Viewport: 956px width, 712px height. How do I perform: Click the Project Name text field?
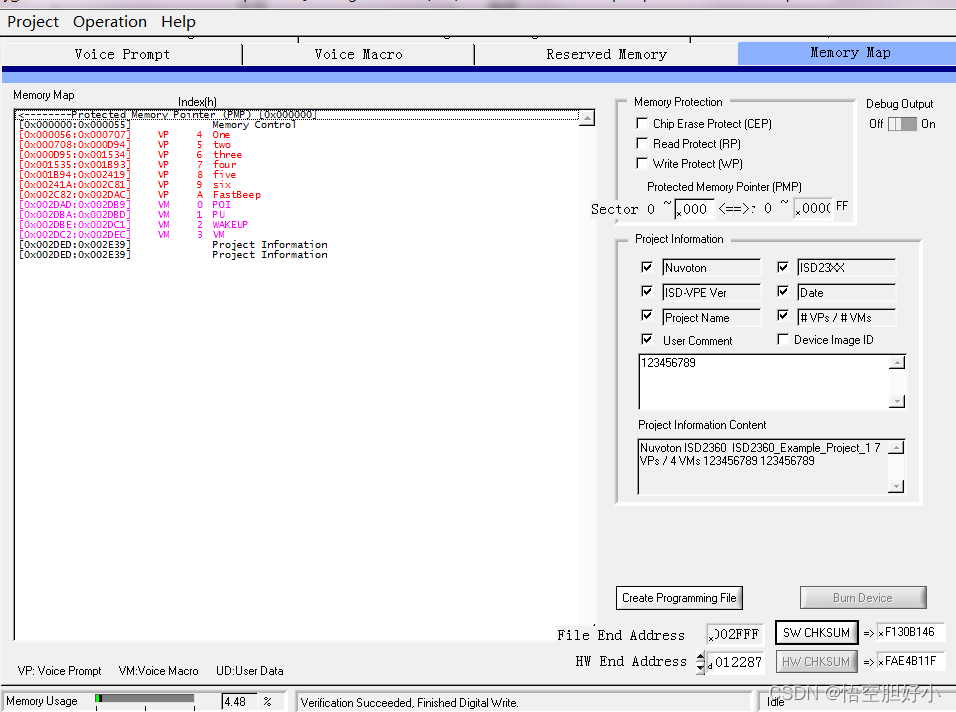tap(712, 318)
